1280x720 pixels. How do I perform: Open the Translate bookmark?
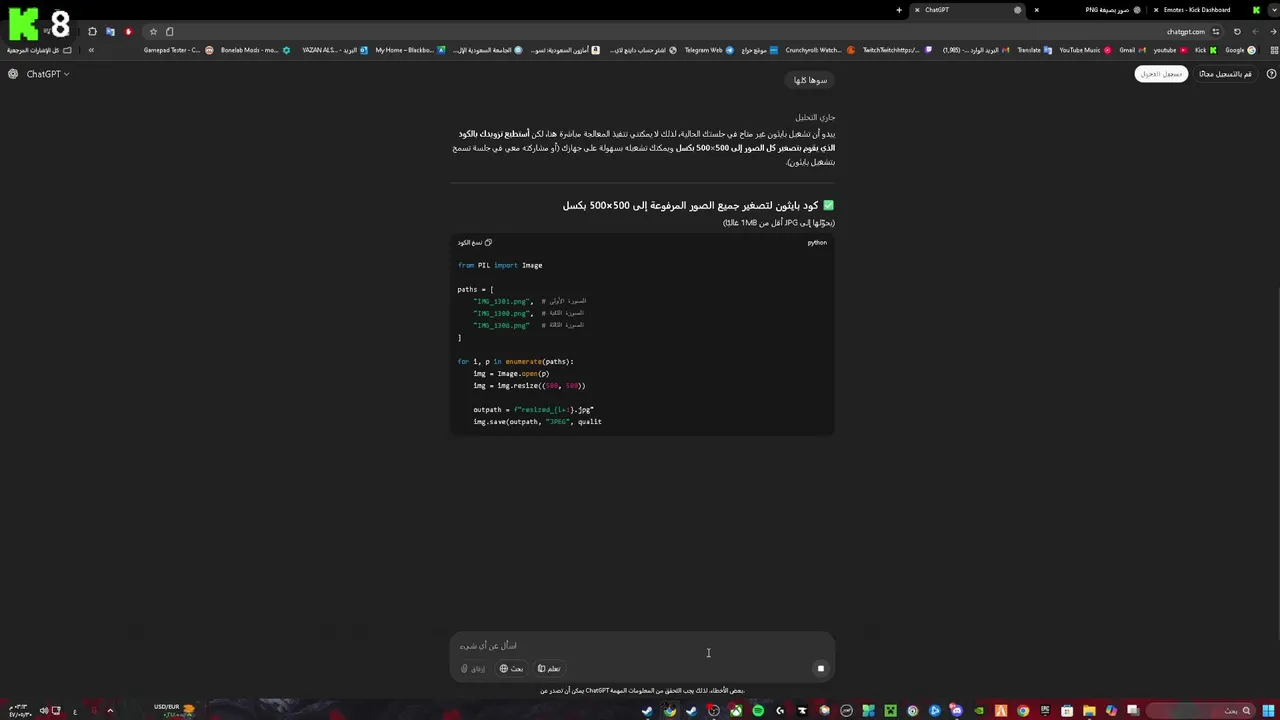[1034, 50]
